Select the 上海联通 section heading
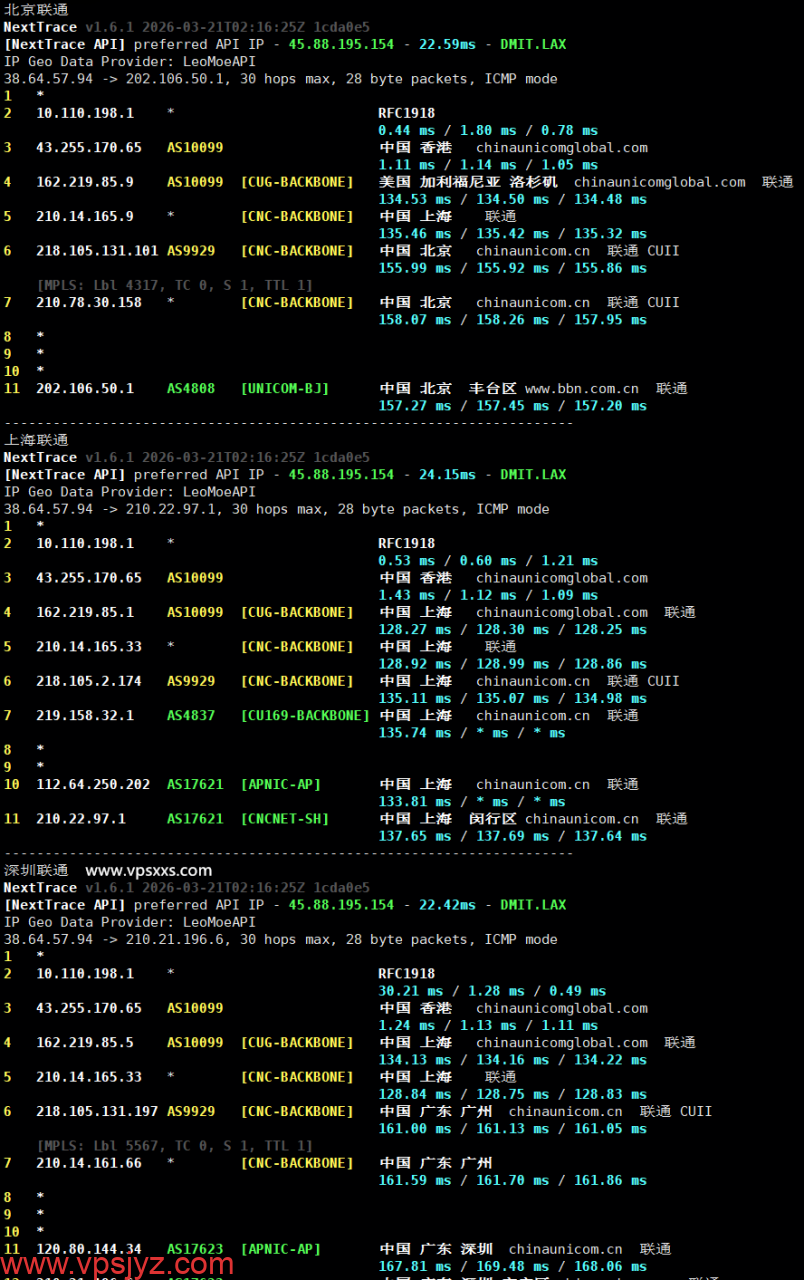Screen dimensions: 804x1280 coord(36,439)
